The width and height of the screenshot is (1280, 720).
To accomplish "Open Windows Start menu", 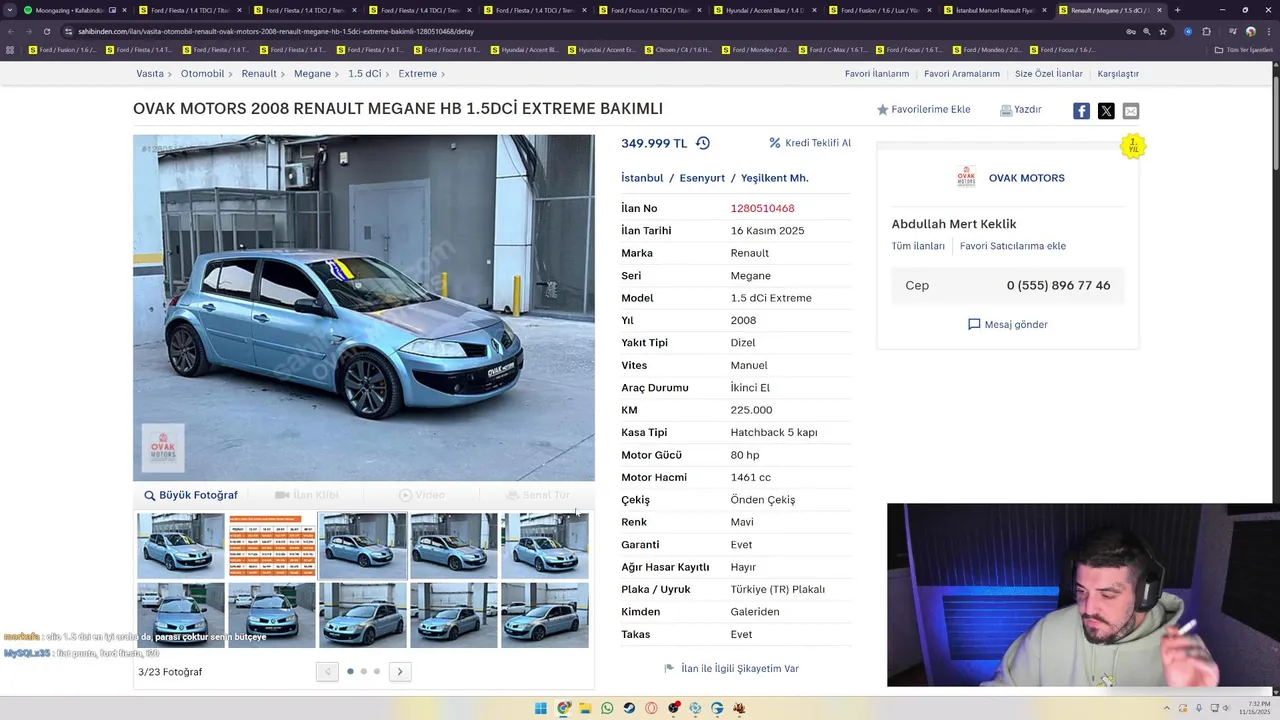I will tap(541, 708).
